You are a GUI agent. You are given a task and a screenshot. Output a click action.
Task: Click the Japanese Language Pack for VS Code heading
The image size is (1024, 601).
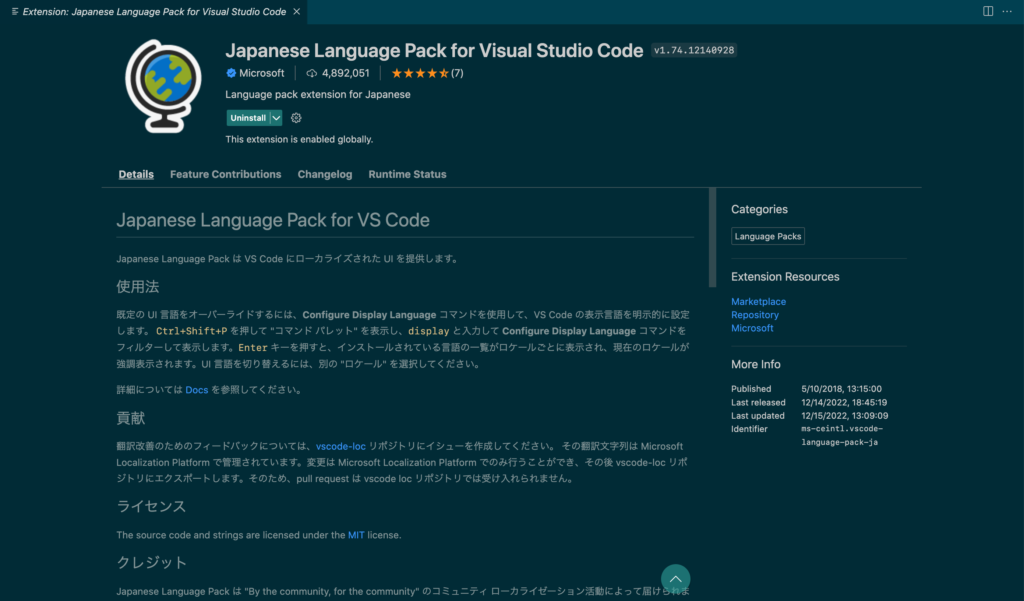coord(273,220)
